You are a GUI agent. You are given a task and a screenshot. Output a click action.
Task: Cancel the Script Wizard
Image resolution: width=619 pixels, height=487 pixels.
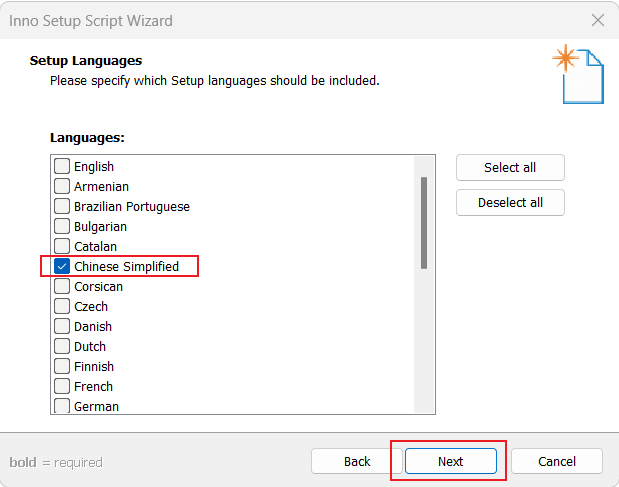pos(557,461)
